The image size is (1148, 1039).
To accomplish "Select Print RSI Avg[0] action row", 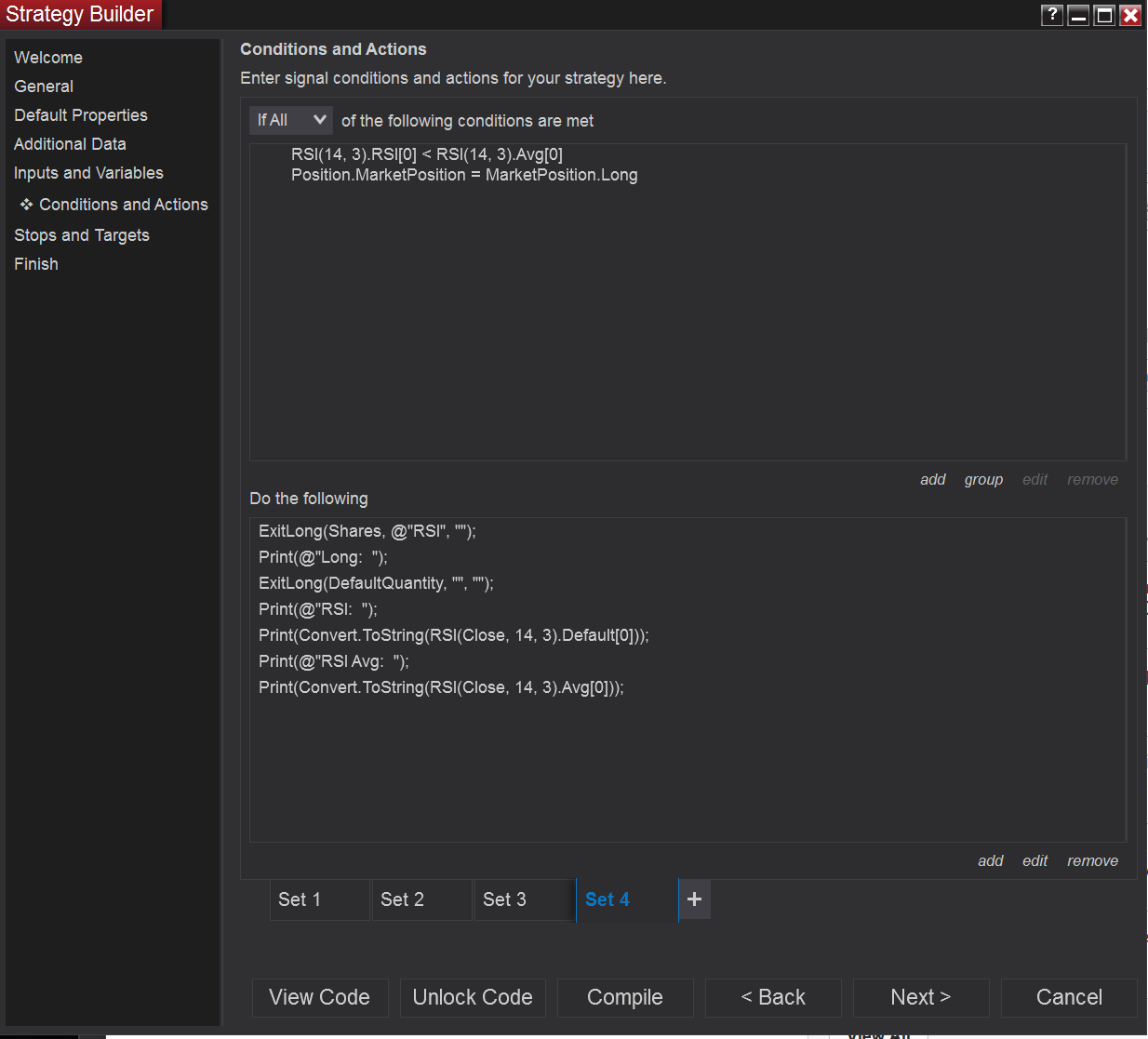I will coord(441,687).
